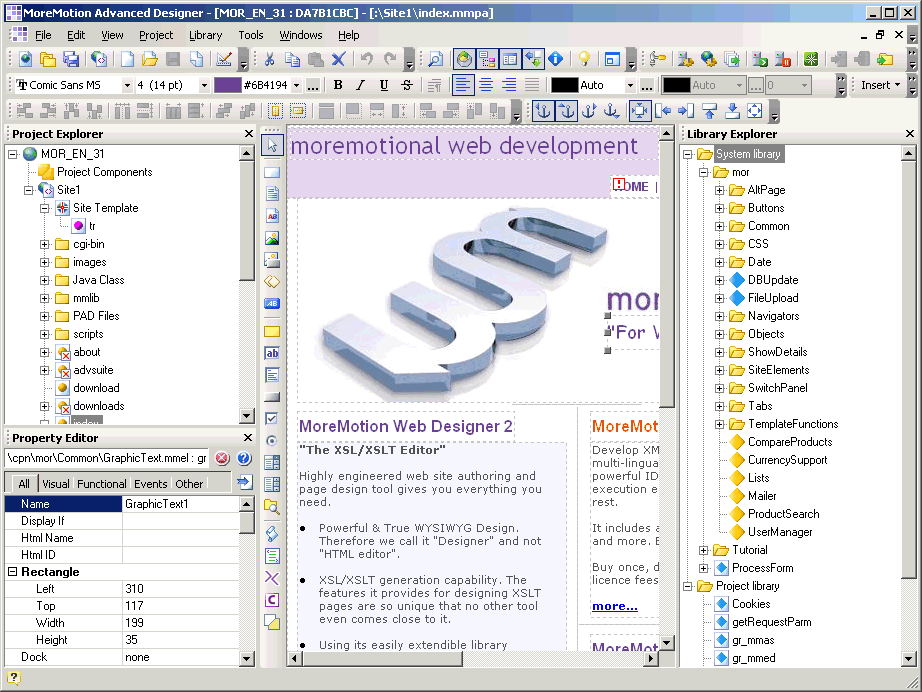Open the Project menu
Viewport: 922px width, 692px height.
click(x=156, y=35)
